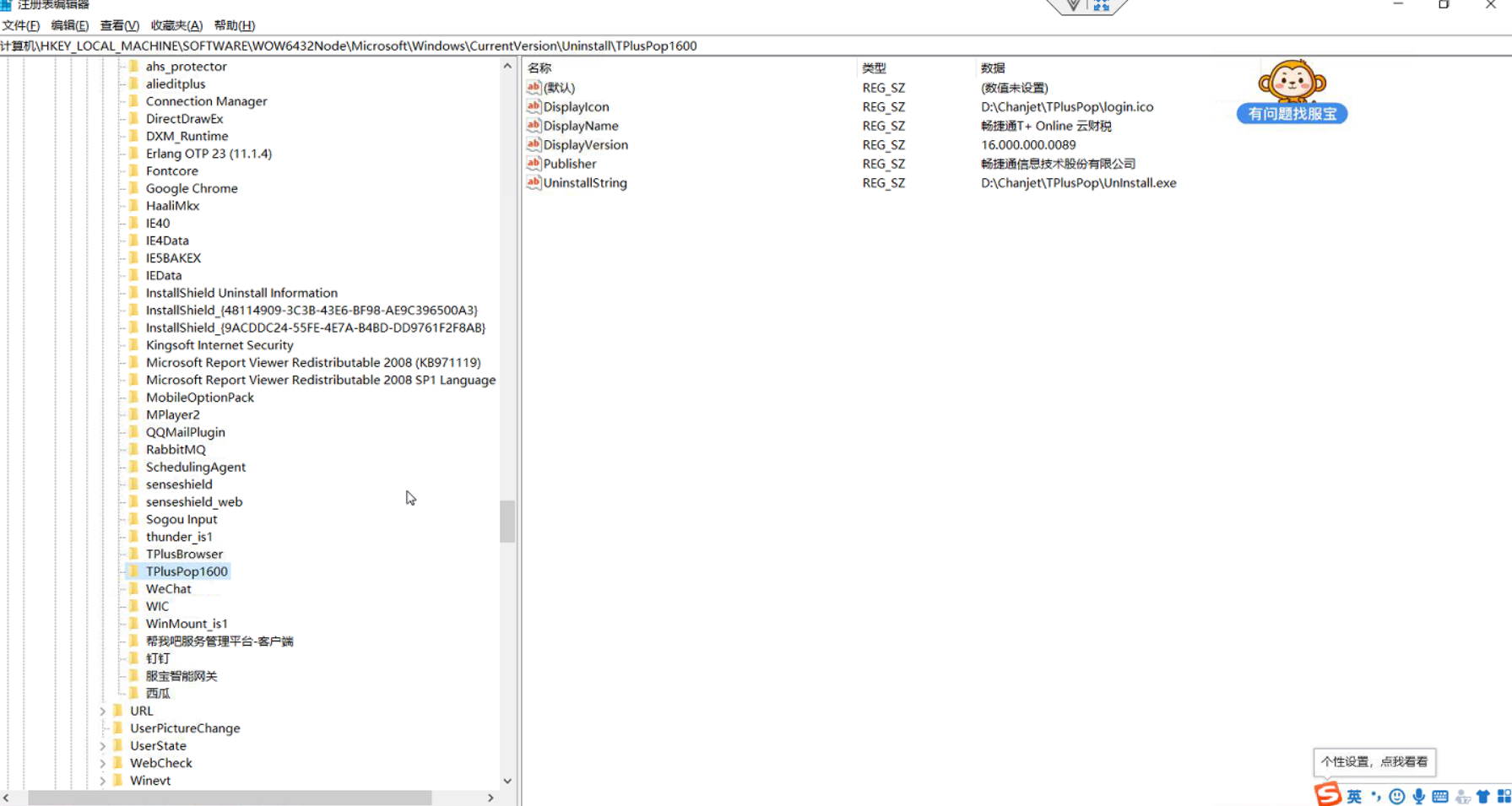Select the Connection Manager key
1512x806 pixels.
coord(206,100)
